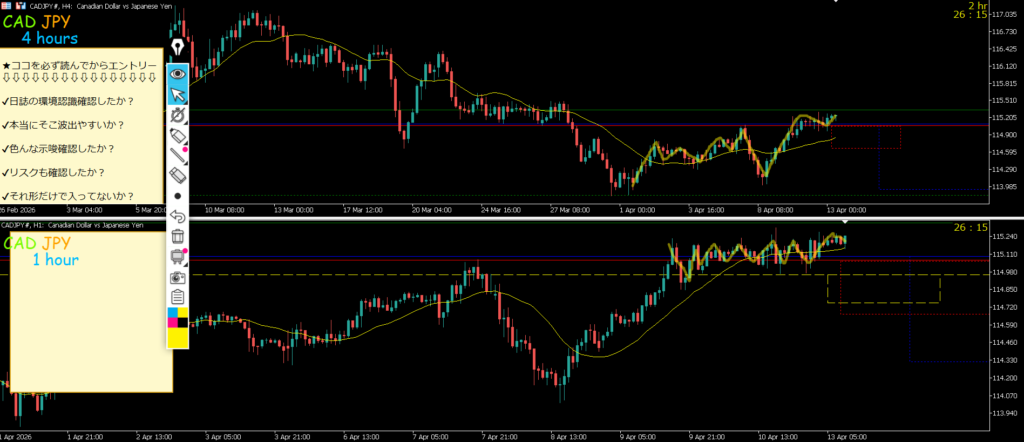
Task: Undo the last drawing with the back arrow
Action: click(178, 216)
